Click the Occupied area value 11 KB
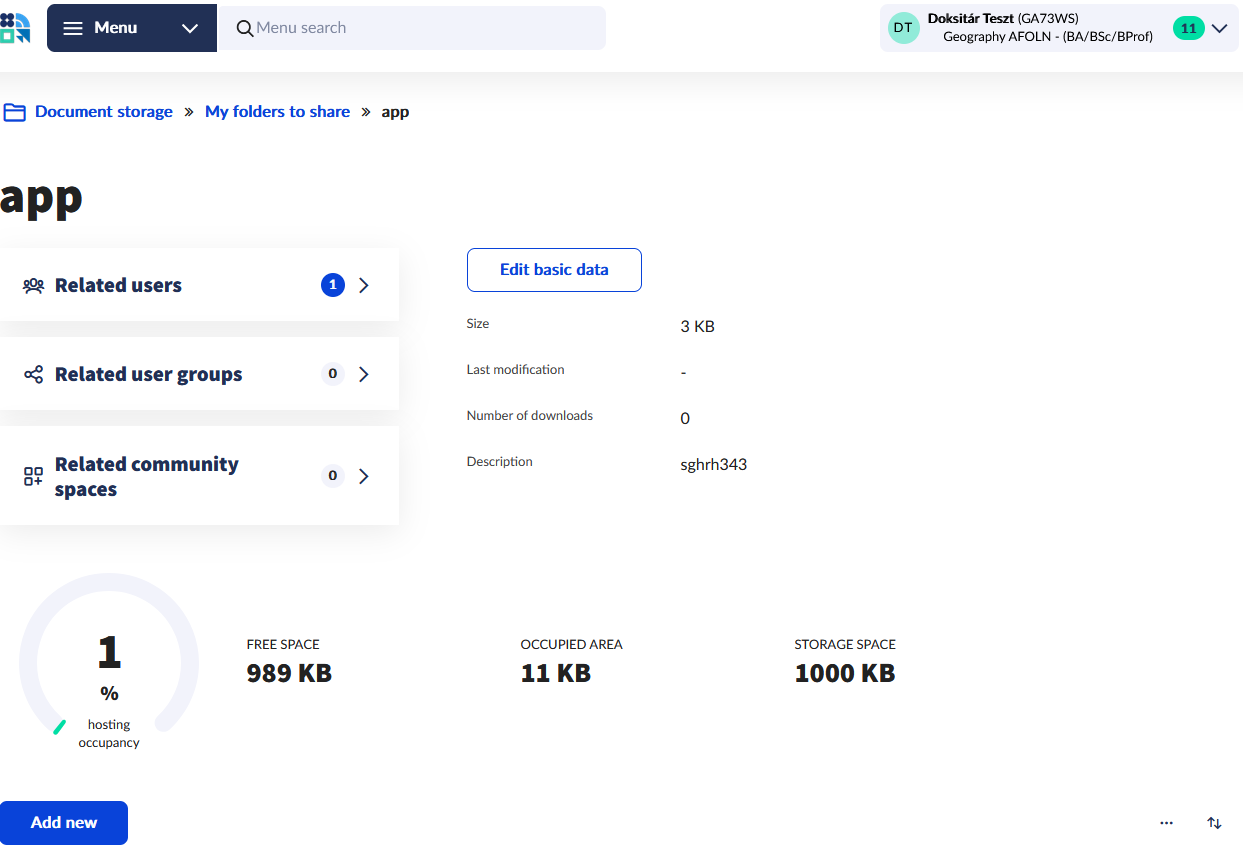The width and height of the screenshot is (1243, 846). [x=556, y=673]
